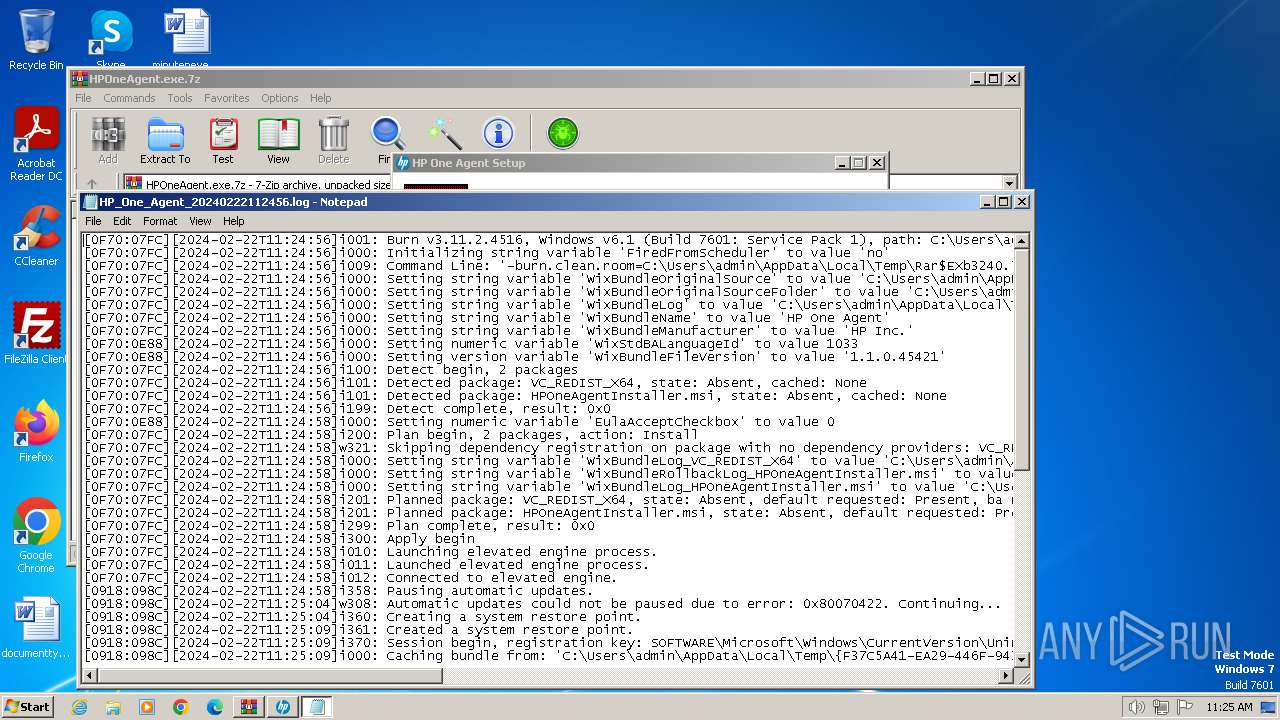Open Notepad View menu
This screenshot has width=1280, height=720.
200,221
